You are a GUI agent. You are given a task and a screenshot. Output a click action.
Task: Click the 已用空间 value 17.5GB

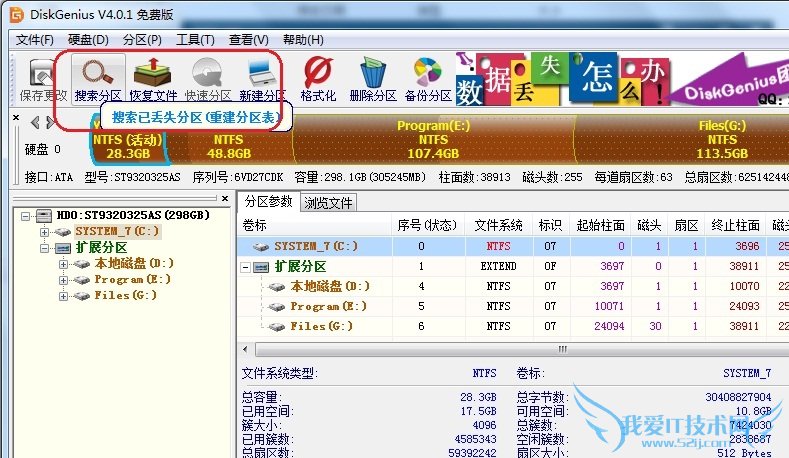pos(478,411)
